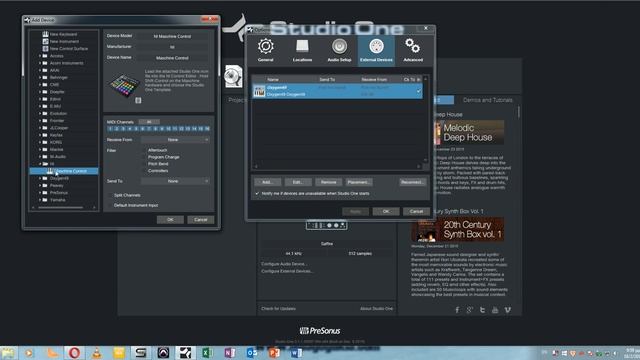This screenshot has height=360, width=640.
Task: Open Configure Audio Device link
Action: [284, 264]
